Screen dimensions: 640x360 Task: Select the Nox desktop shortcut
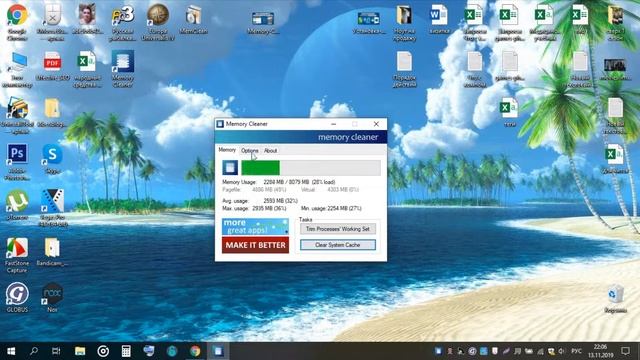coord(53,297)
